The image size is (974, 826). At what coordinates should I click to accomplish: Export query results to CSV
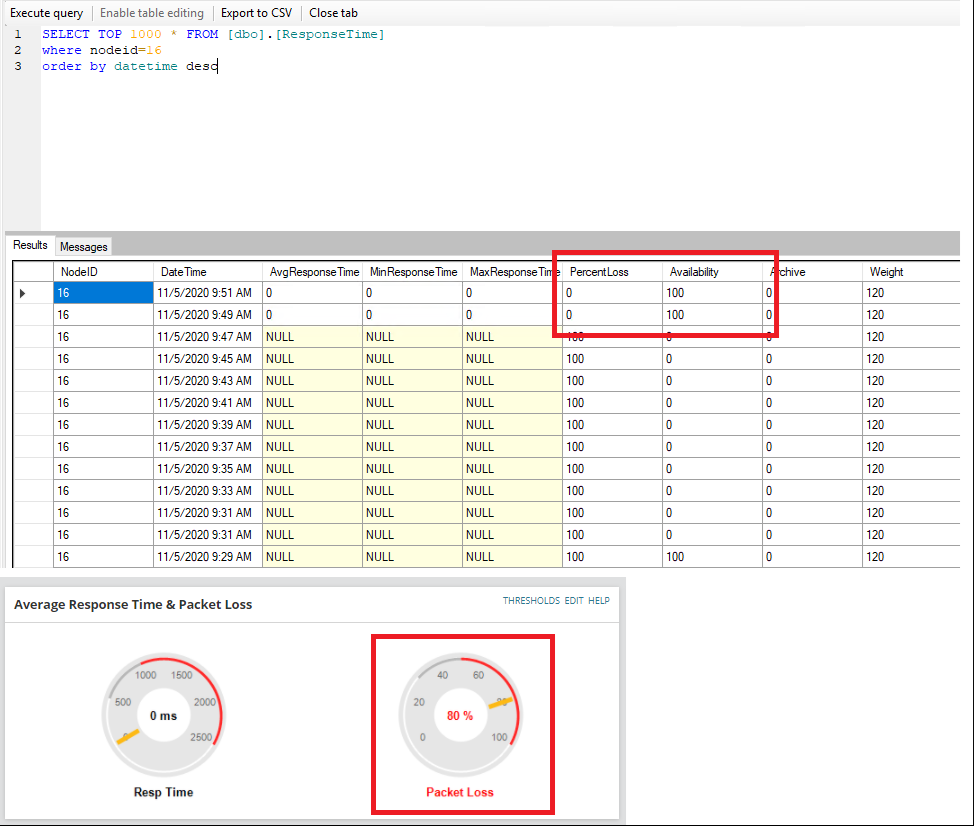click(x=256, y=13)
